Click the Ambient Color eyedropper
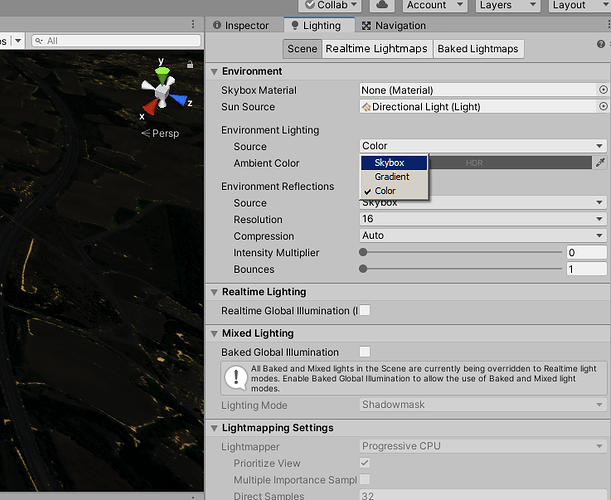Screen dimensions: 611x500 600,163
